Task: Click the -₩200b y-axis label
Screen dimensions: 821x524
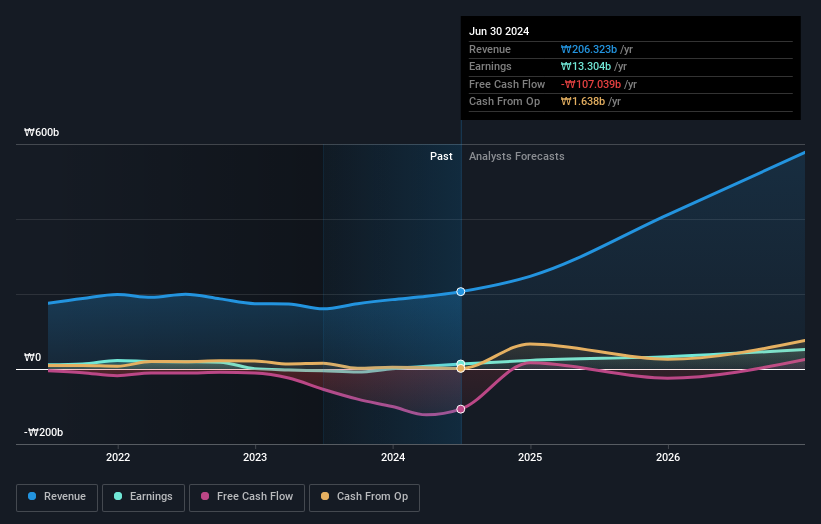Action: click(x=43, y=432)
